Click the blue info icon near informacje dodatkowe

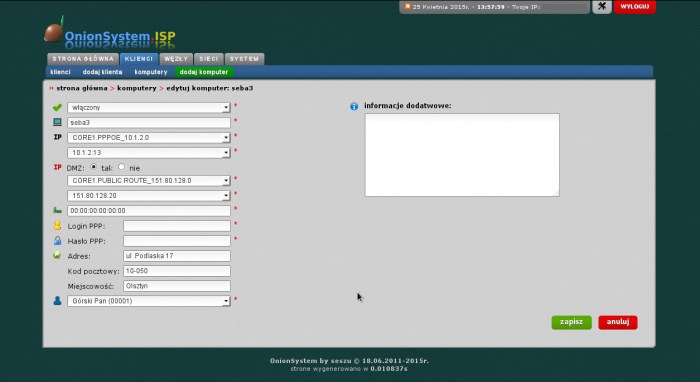click(x=354, y=106)
